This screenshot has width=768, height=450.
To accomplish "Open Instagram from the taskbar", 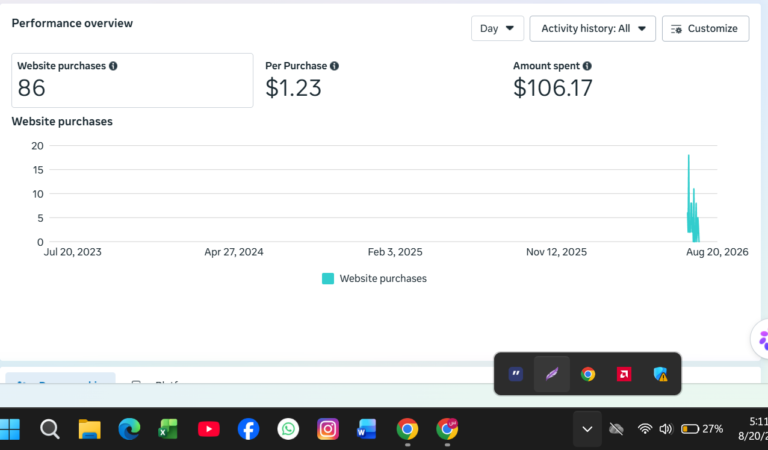I will pyautogui.click(x=328, y=429).
